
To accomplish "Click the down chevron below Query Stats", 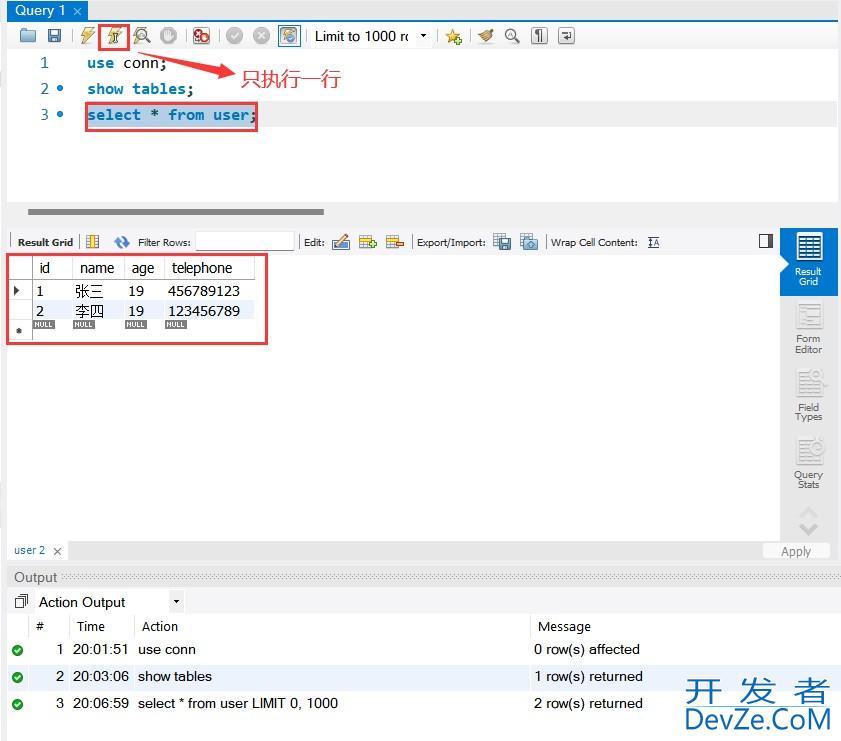I will click(x=808, y=529).
